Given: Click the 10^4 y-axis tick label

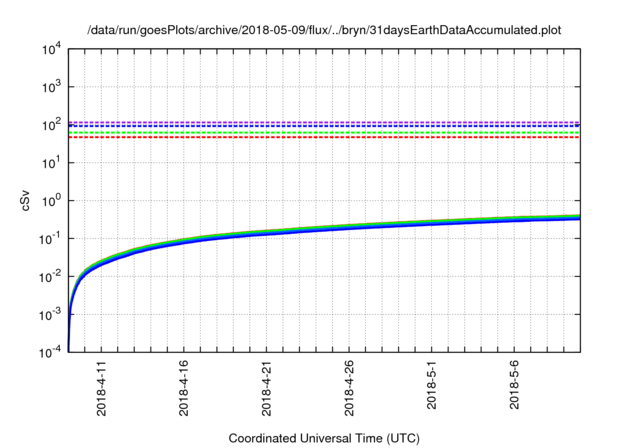Looking at the screenshot, I should 51,49.
